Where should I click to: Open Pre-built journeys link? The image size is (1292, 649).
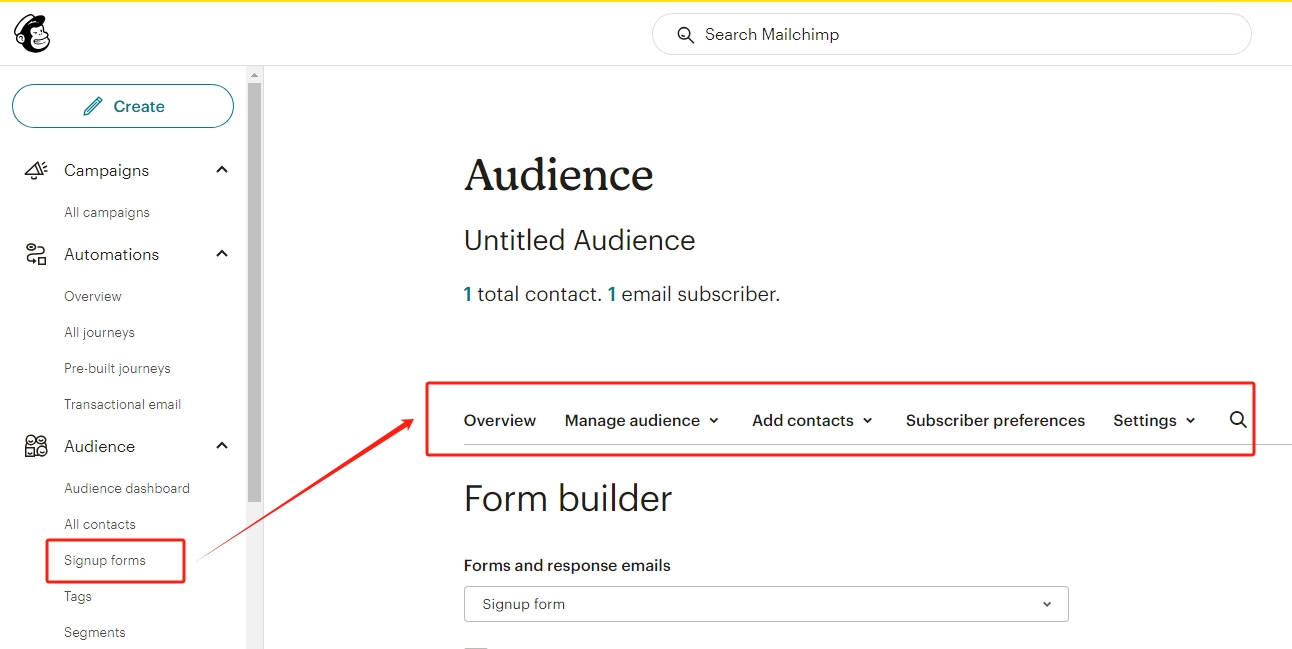point(117,368)
